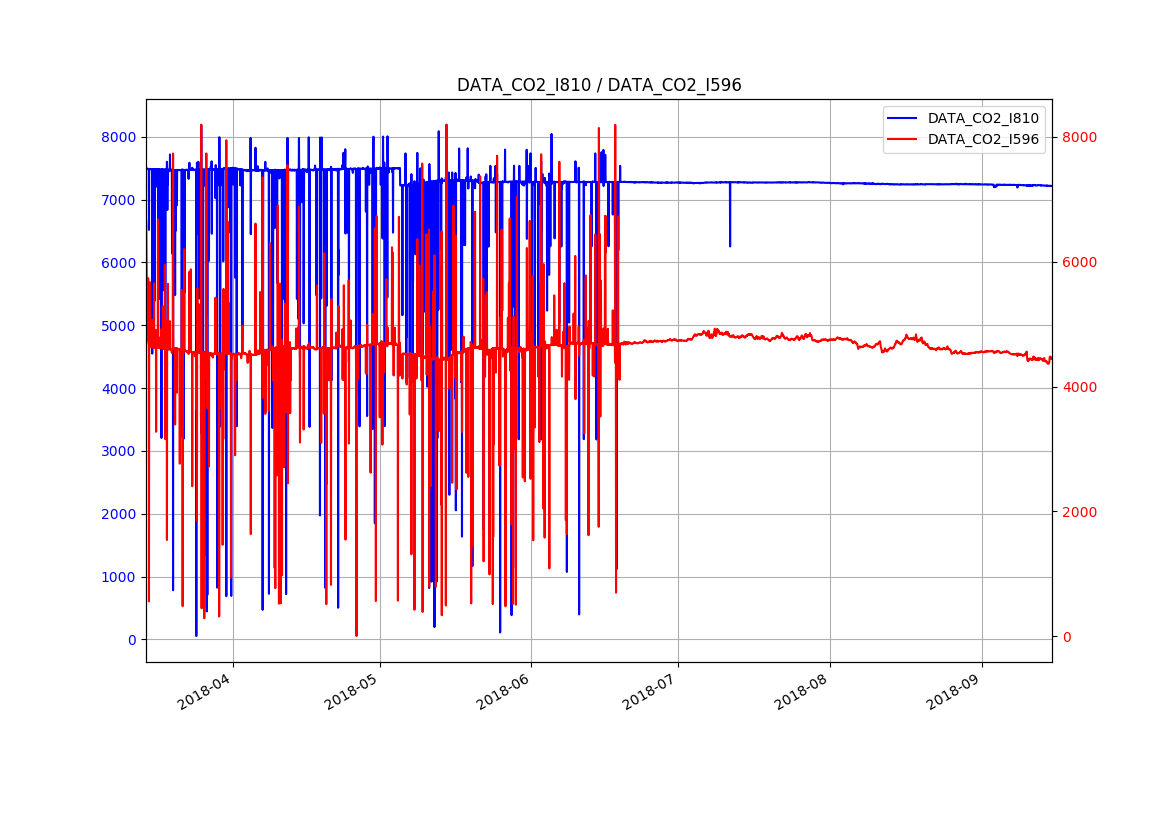Click the blue 0 tick on the left axis

(x=130, y=640)
